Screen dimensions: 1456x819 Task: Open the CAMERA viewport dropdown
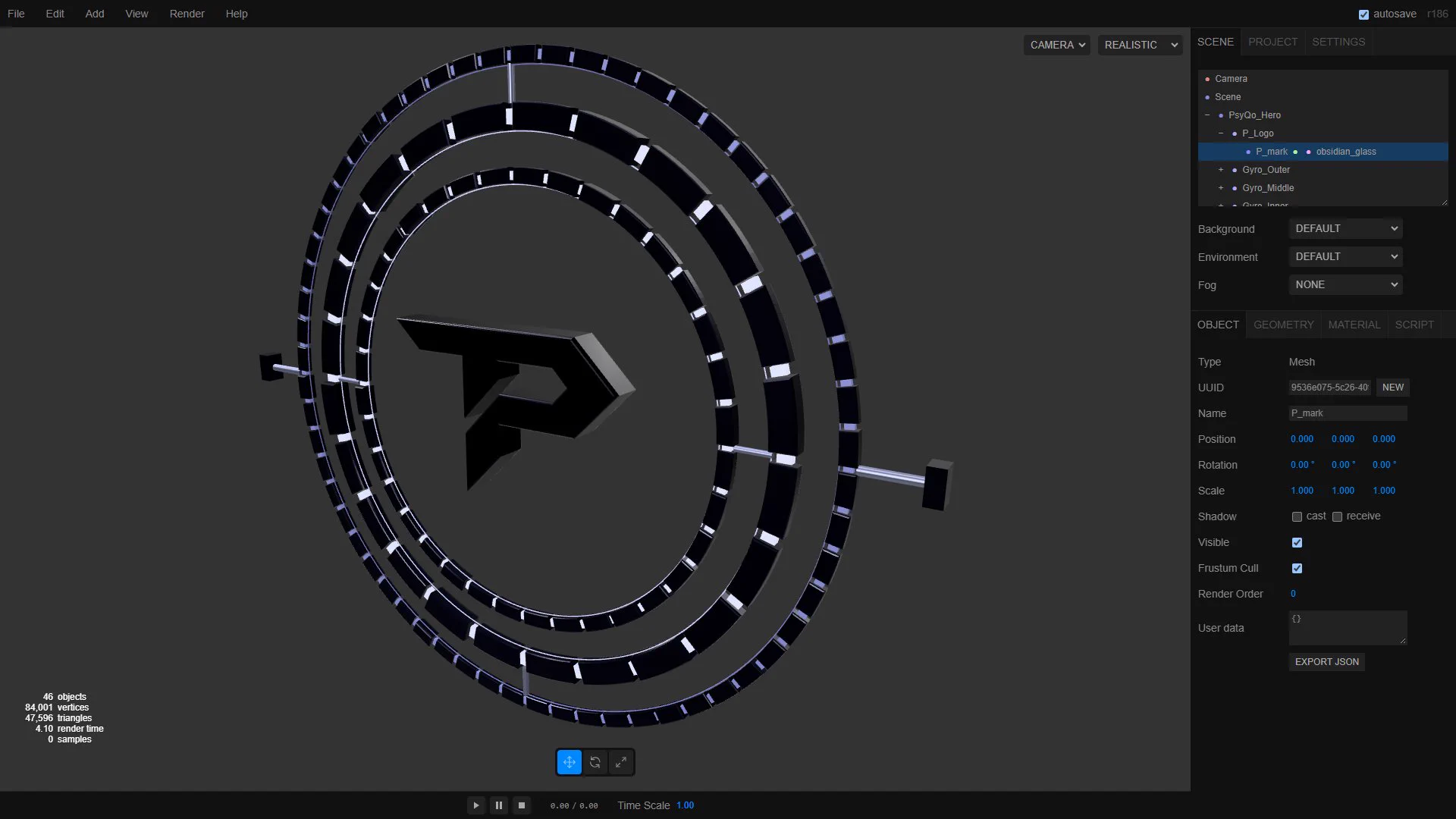[1056, 45]
